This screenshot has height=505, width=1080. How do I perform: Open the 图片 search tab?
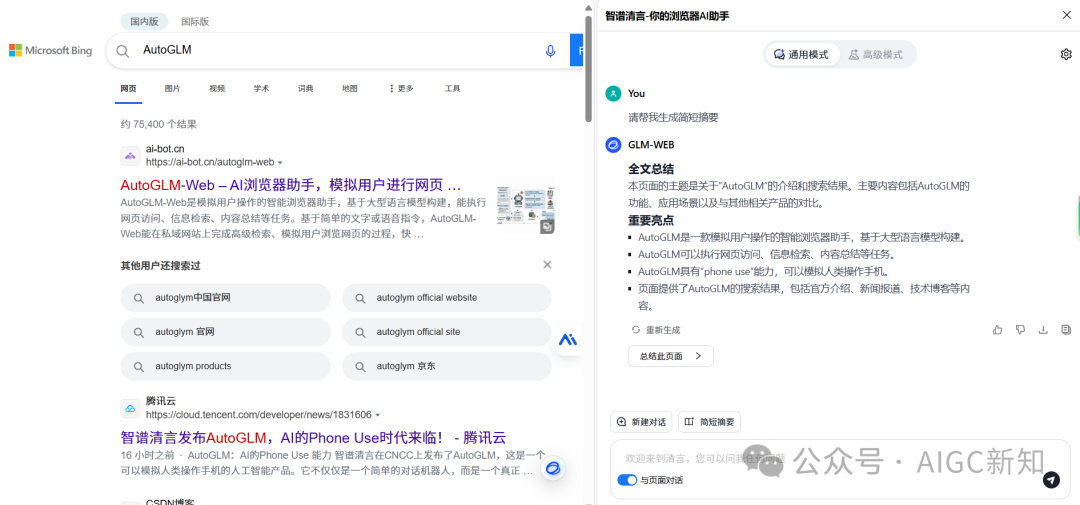(172, 89)
